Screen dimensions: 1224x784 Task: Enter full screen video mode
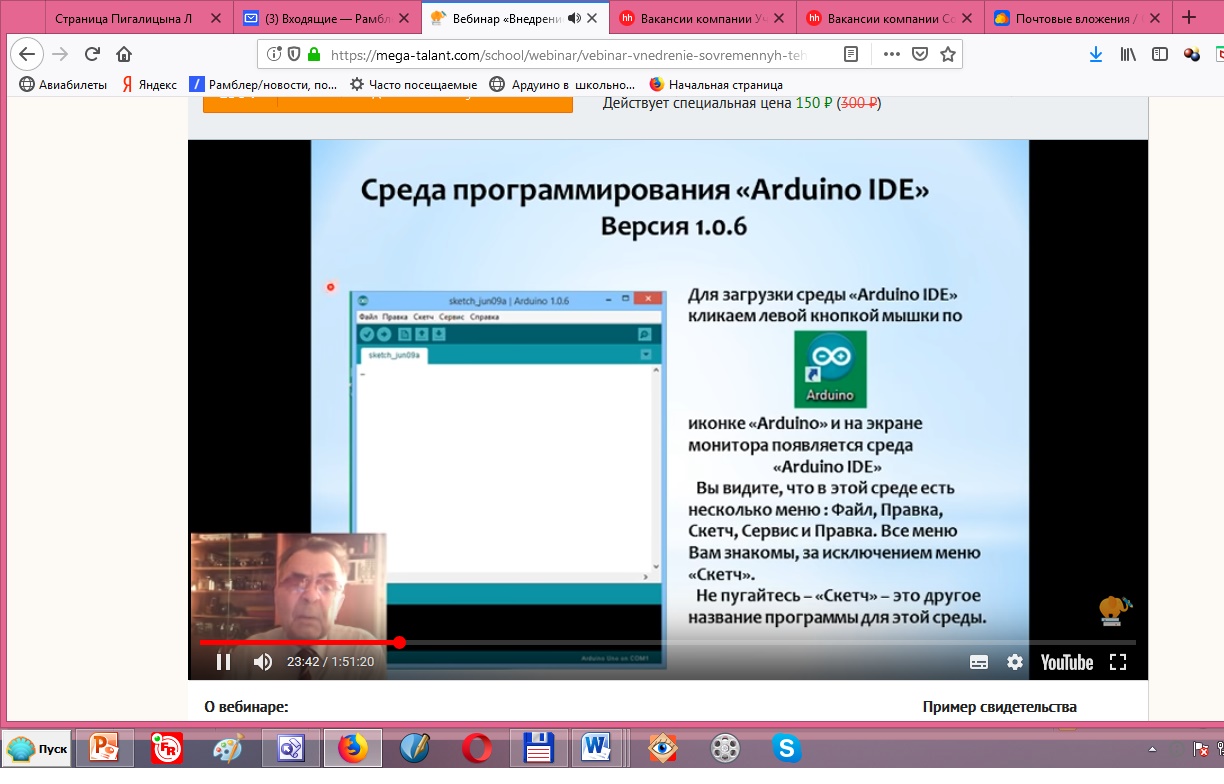point(1118,662)
